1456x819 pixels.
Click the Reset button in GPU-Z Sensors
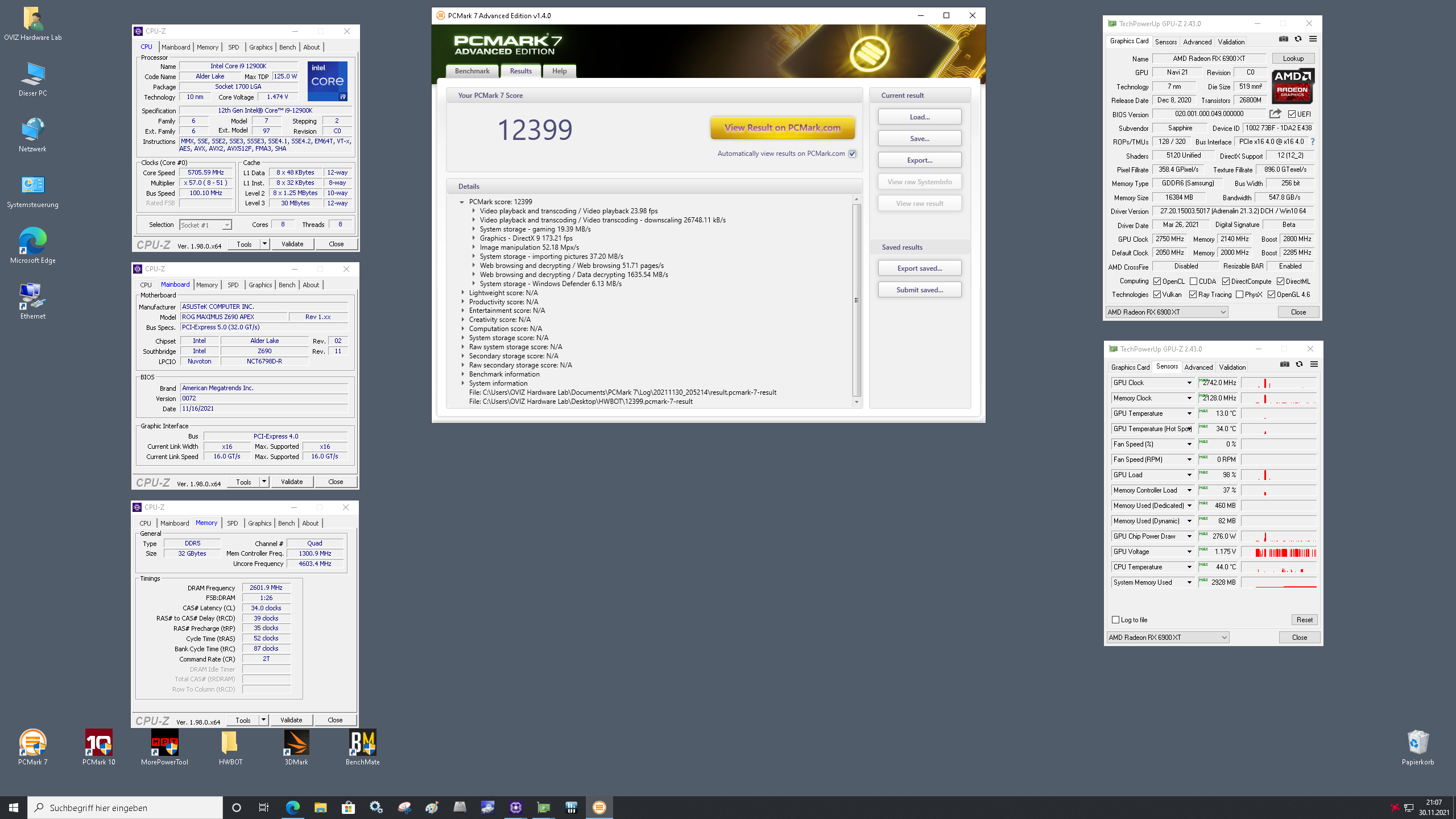[1305, 620]
